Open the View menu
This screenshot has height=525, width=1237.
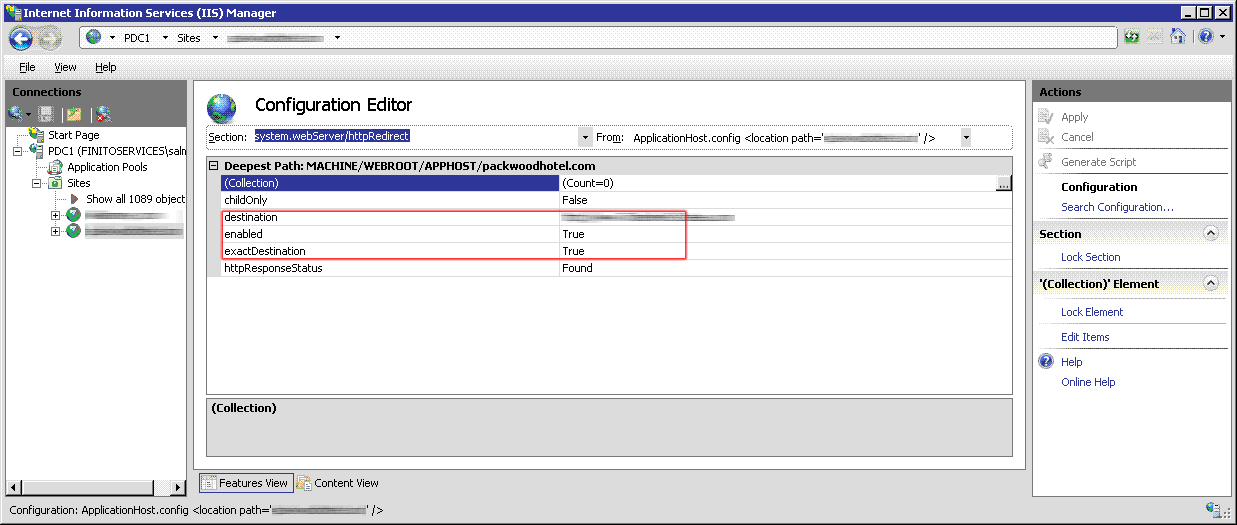65,67
